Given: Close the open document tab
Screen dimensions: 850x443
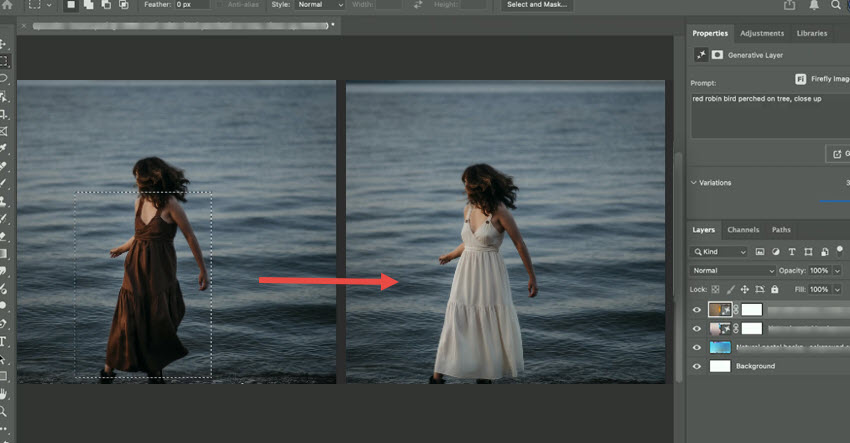Looking at the screenshot, I should click(23, 25).
